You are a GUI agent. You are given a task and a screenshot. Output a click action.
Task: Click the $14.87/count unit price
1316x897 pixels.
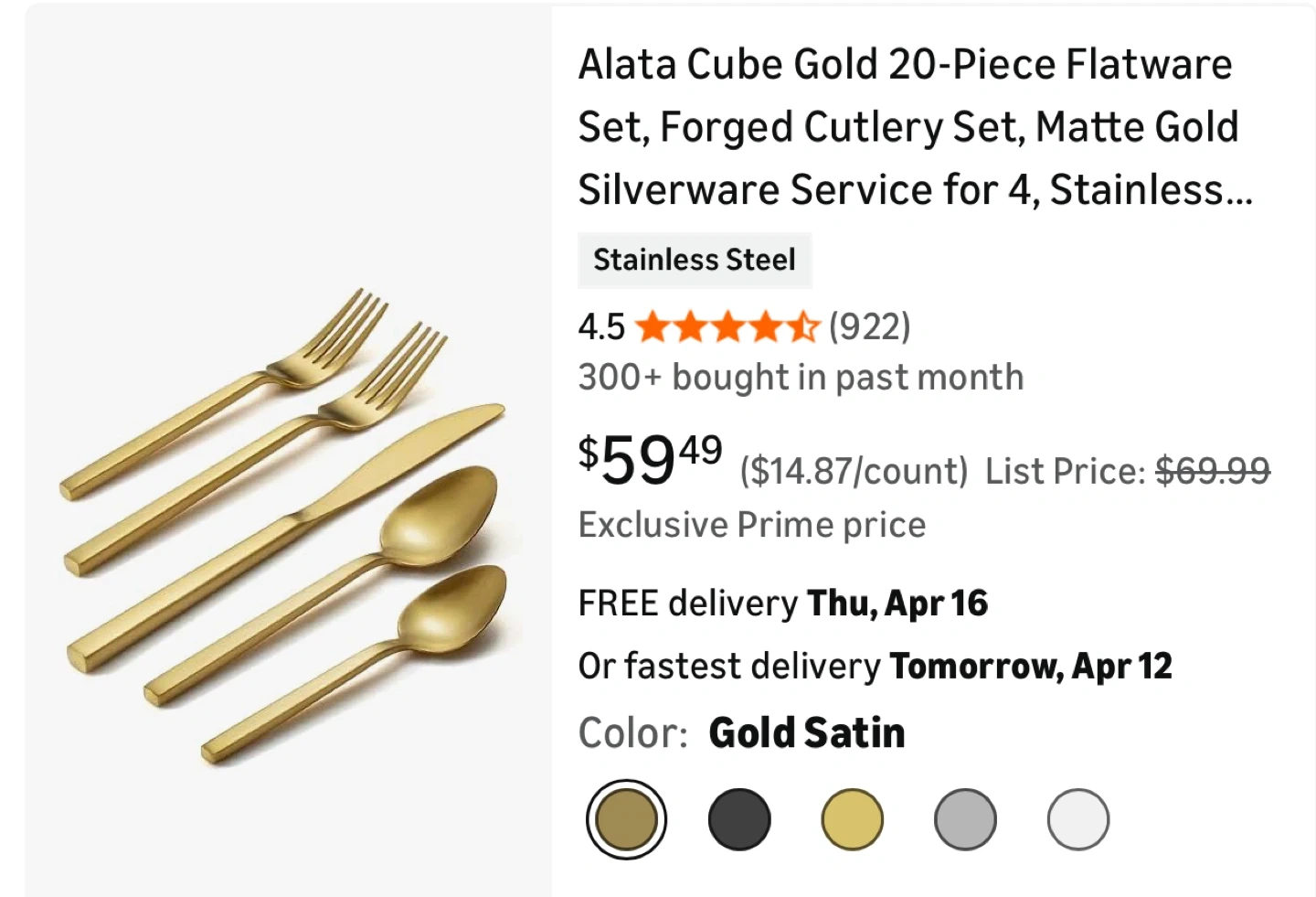tap(854, 471)
